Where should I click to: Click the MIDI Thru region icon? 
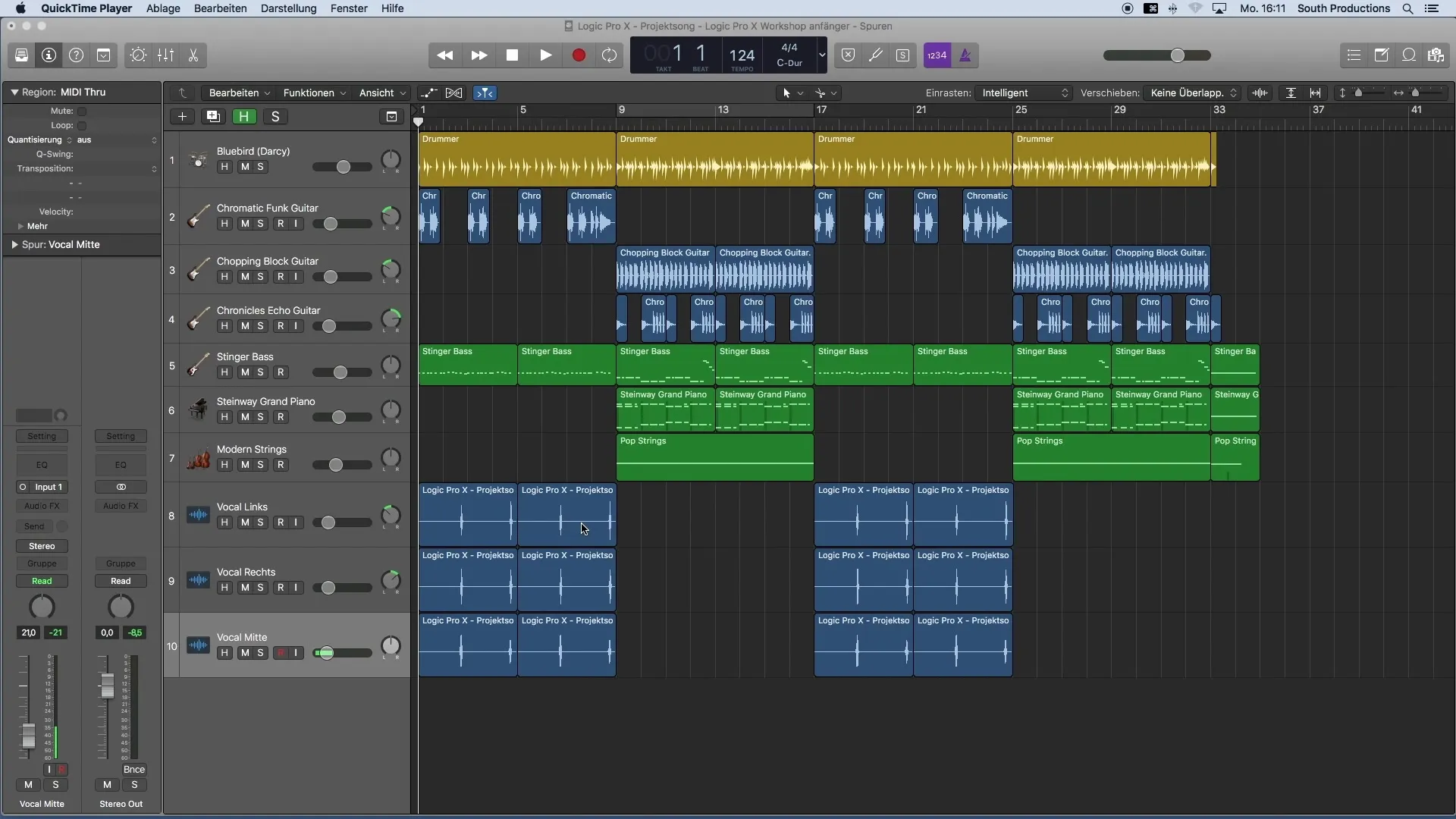[x=15, y=91]
